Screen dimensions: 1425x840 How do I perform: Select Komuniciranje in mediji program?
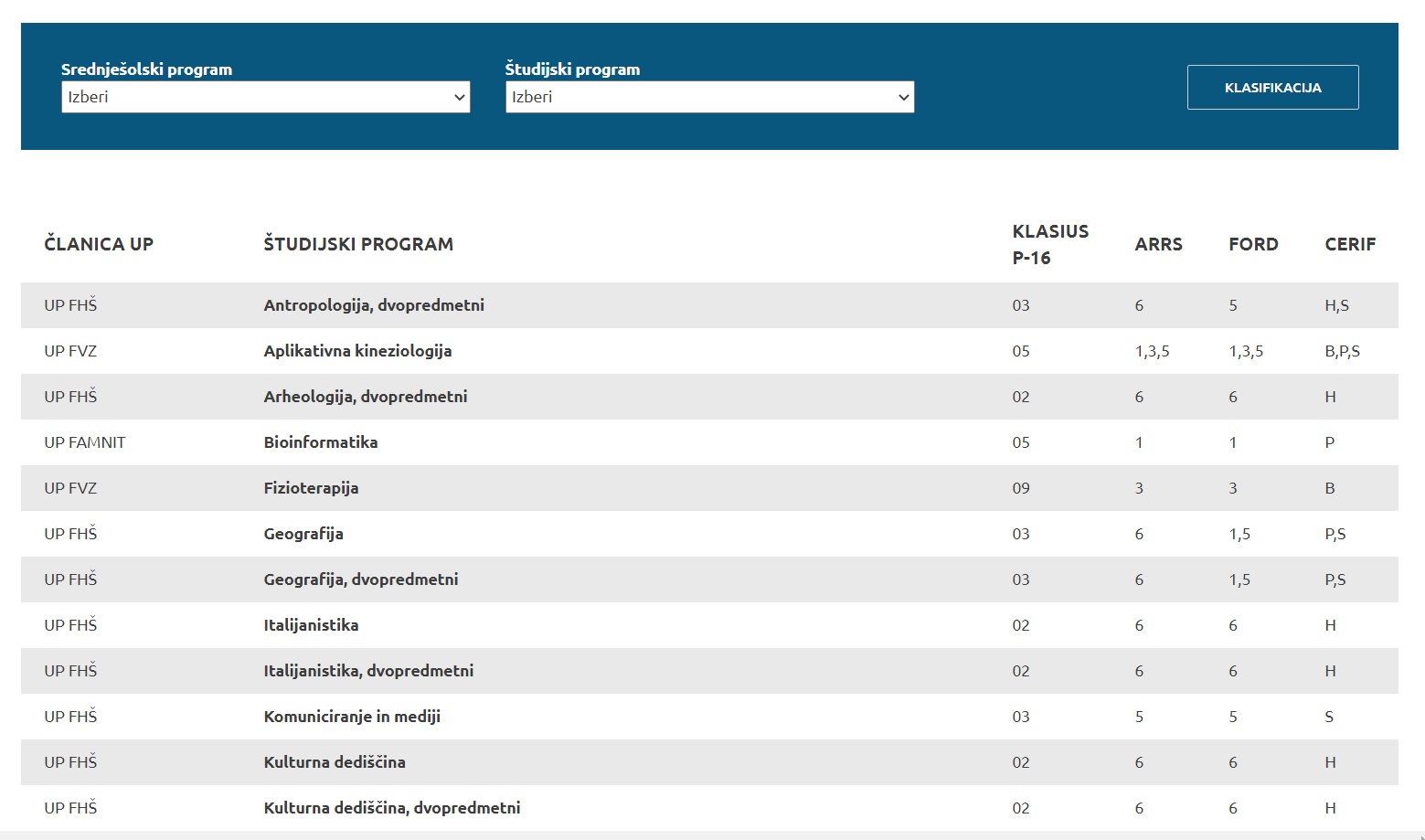click(x=352, y=717)
